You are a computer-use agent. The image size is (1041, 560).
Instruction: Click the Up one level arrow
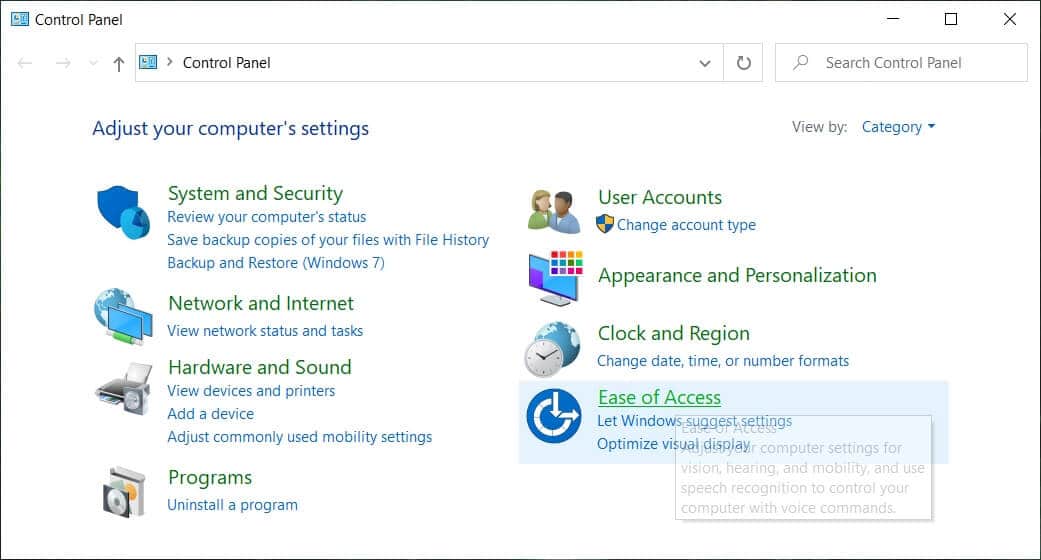tap(119, 64)
